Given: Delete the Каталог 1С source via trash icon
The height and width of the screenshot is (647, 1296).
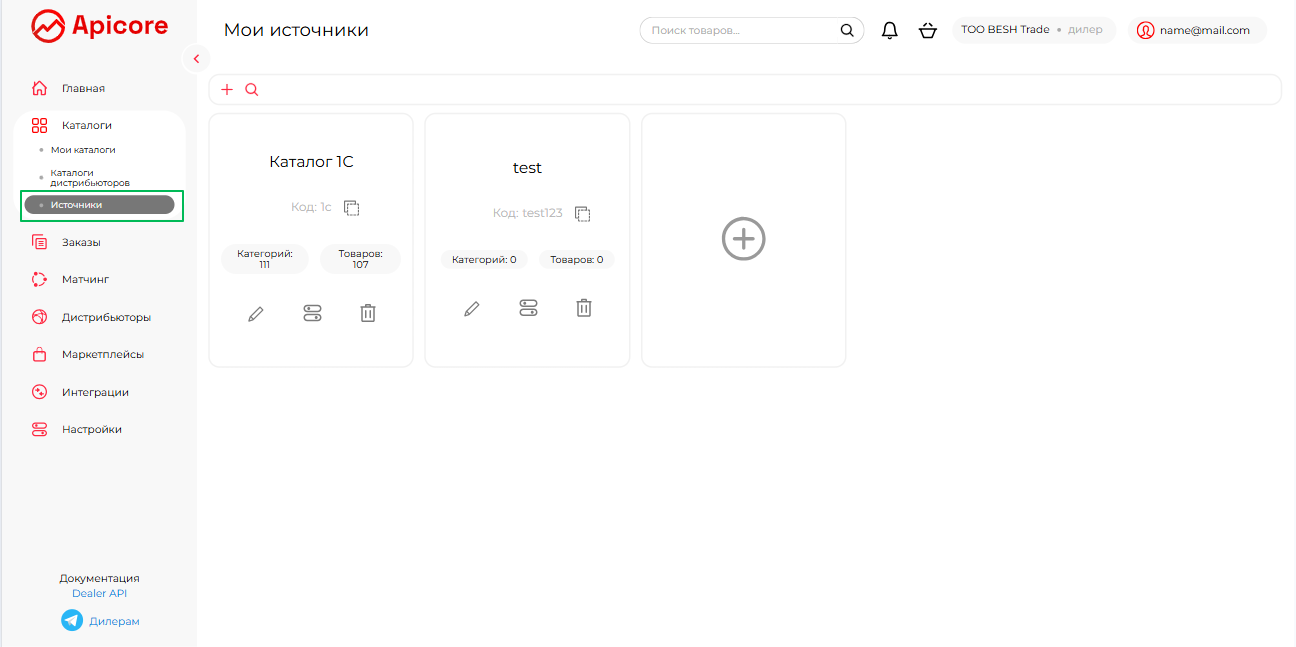Looking at the screenshot, I should pyautogui.click(x=368, y=314).
